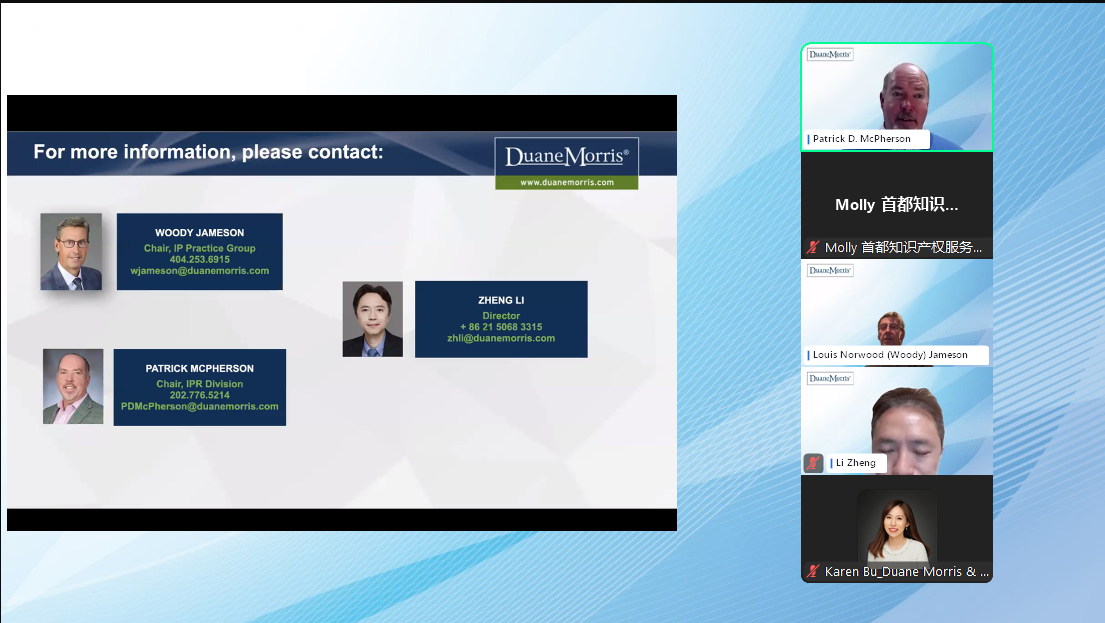
Task: Click the PATRICK MCPHERSON name heading
Action: (x=199, y=369)
